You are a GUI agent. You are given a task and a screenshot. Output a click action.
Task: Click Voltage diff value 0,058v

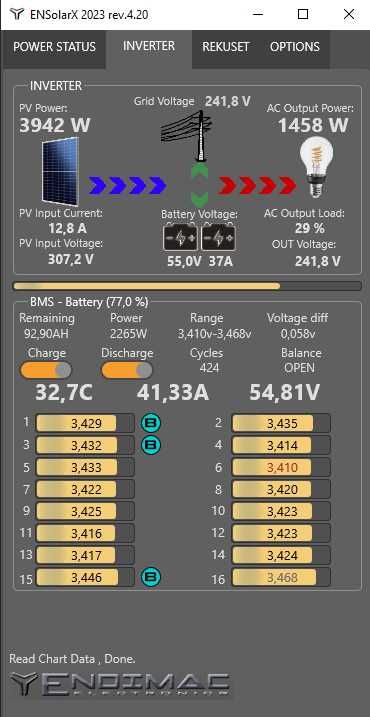(298, 334)
